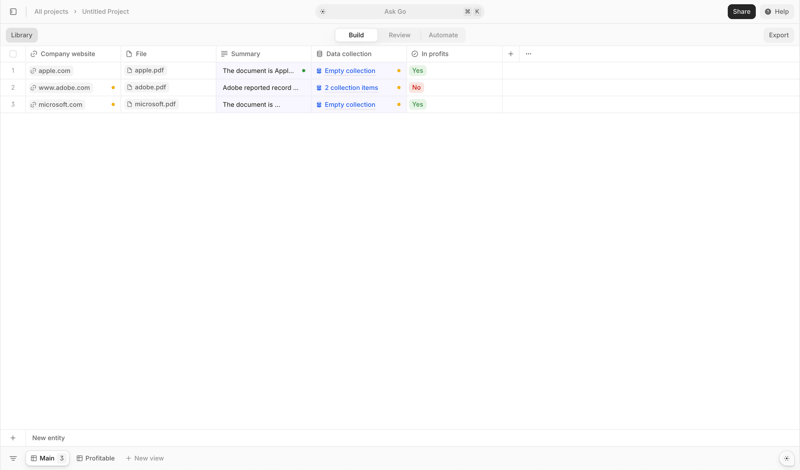The width and height of the screenshot is (800, 470).
Task: Select the microsoft row summary cell
Action: 264,104
